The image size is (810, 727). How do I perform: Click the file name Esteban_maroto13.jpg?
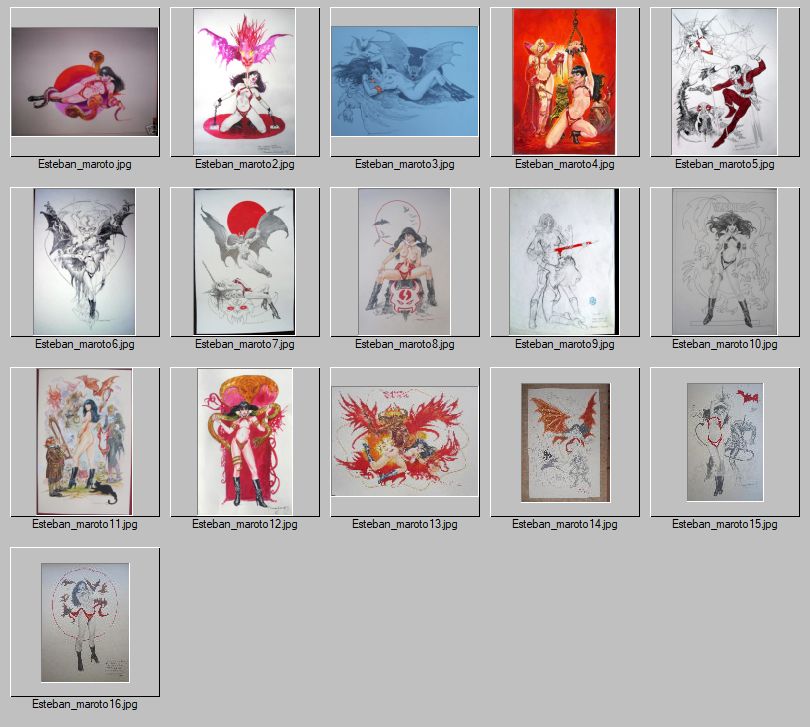pyautogui.click(x=404, y=524)
